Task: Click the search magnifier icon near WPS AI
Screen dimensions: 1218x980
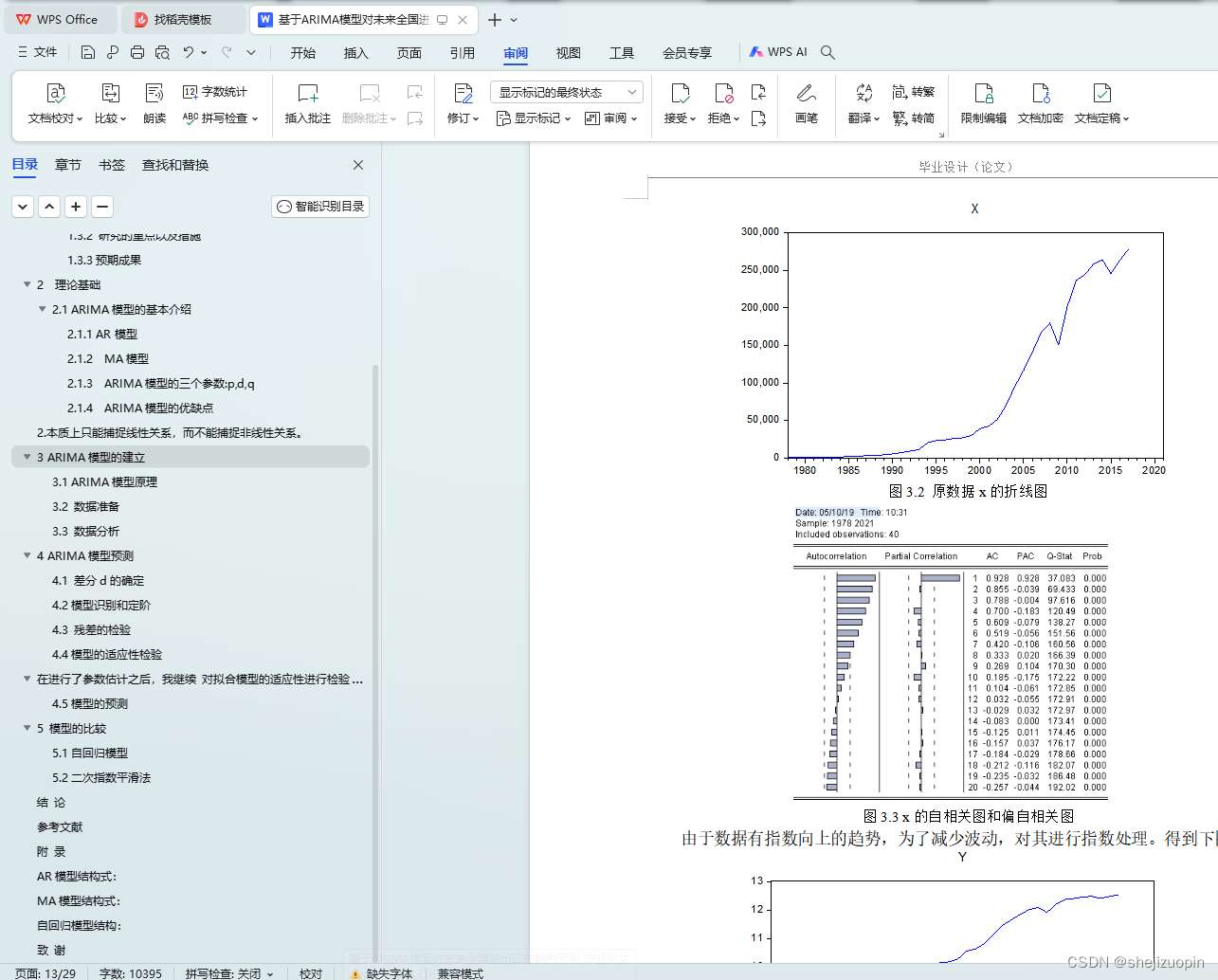Action: (827, 52)
